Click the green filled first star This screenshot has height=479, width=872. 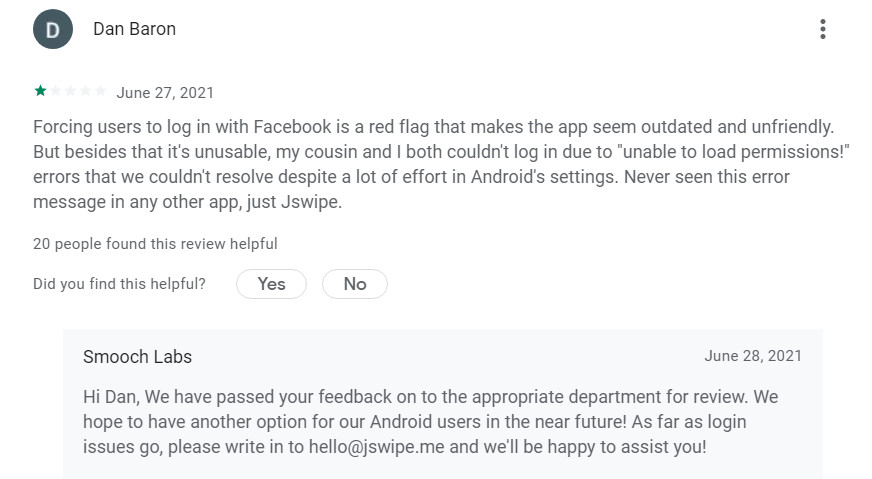coord(40,91)
